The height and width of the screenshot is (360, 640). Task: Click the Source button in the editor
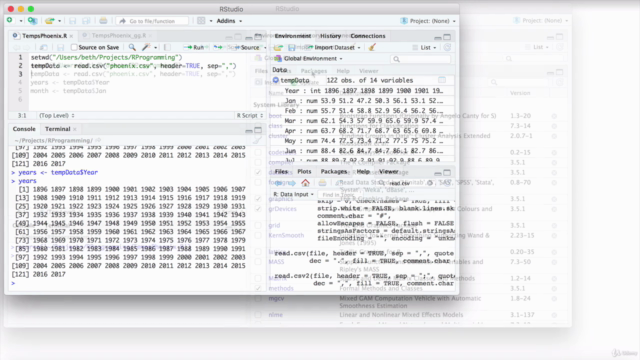tap(247, 47)
